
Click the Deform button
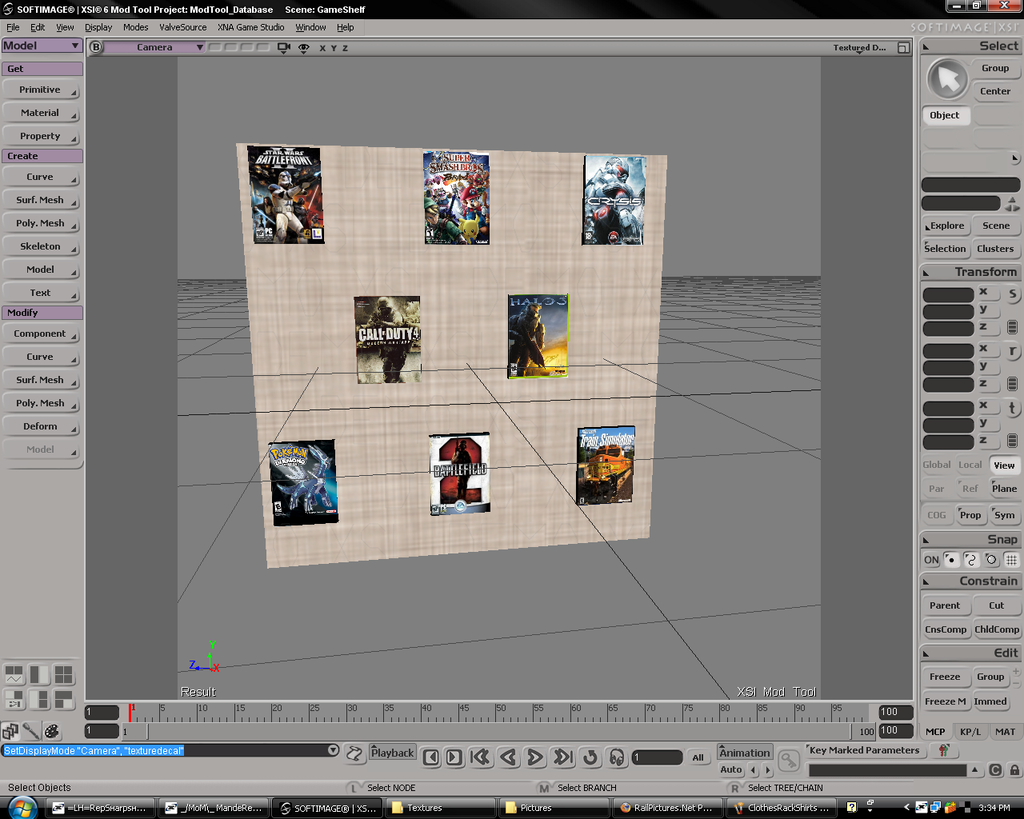(40, 426)
